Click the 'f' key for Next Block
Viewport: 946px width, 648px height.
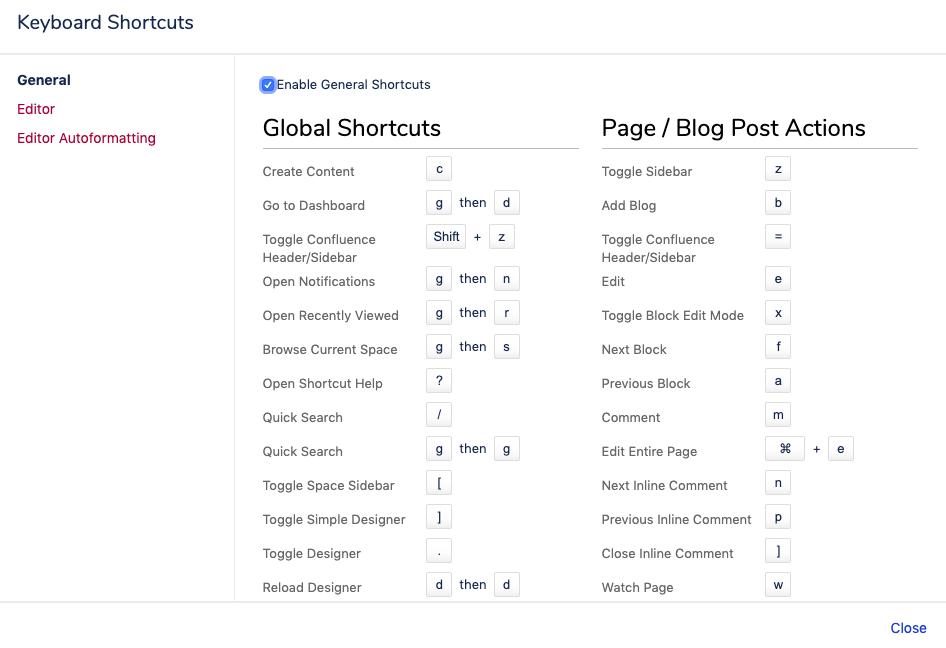pos(778,347)
